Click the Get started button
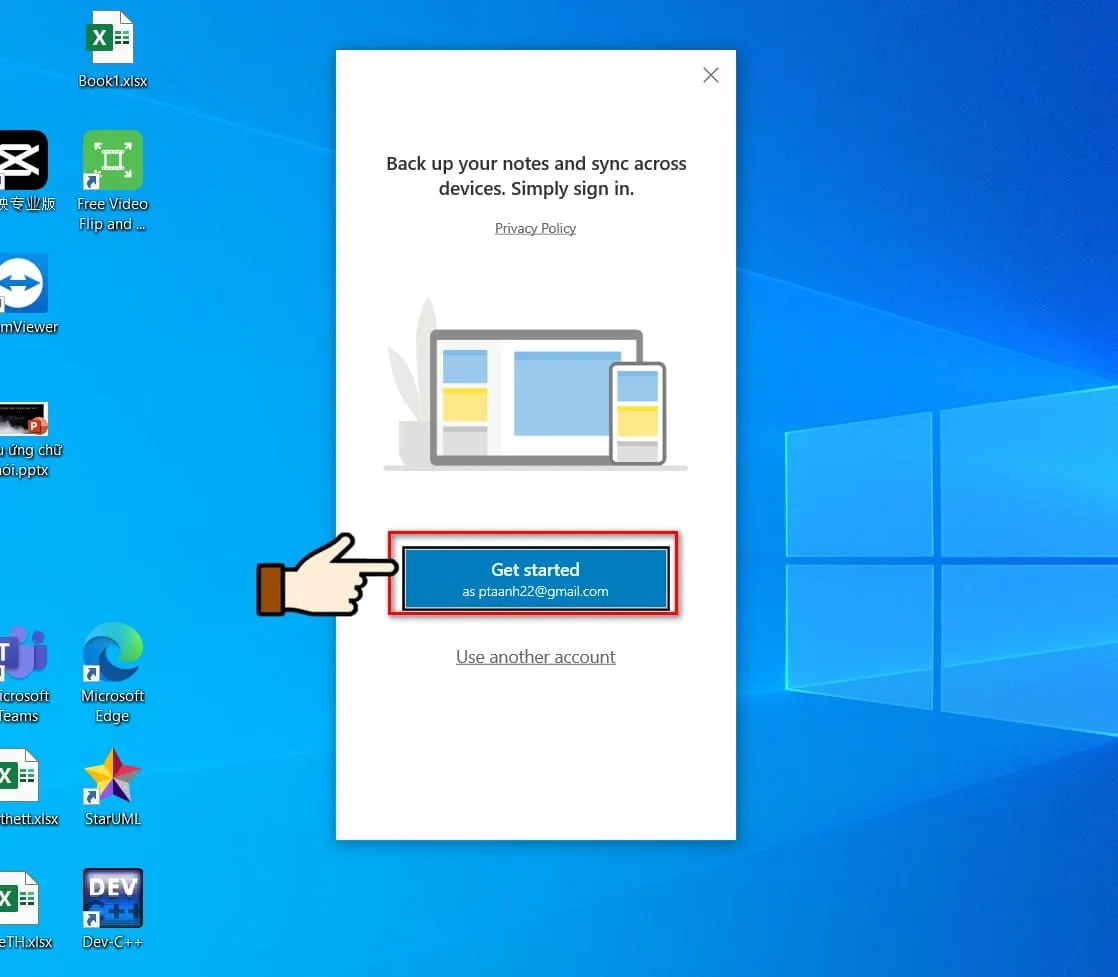This screenshot has width=1118, height=977. tap(535, 579)
